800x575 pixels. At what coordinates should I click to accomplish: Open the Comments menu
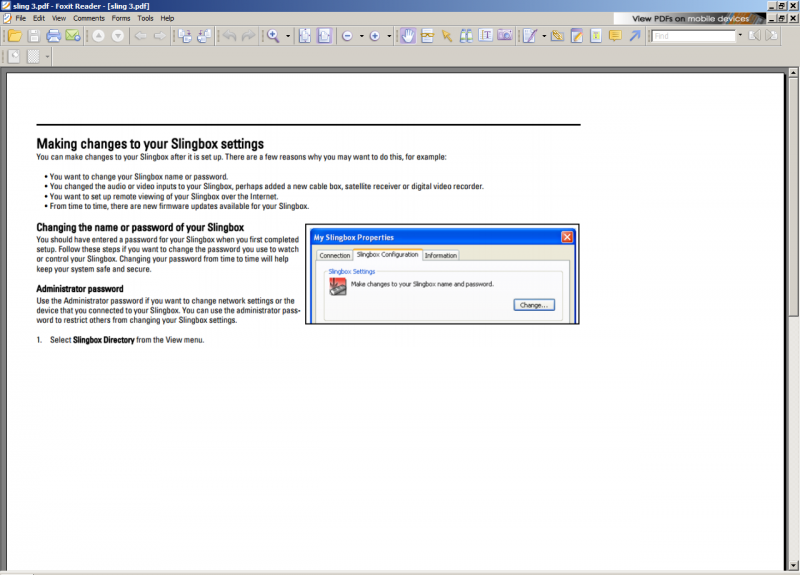[x=89, y=18]
